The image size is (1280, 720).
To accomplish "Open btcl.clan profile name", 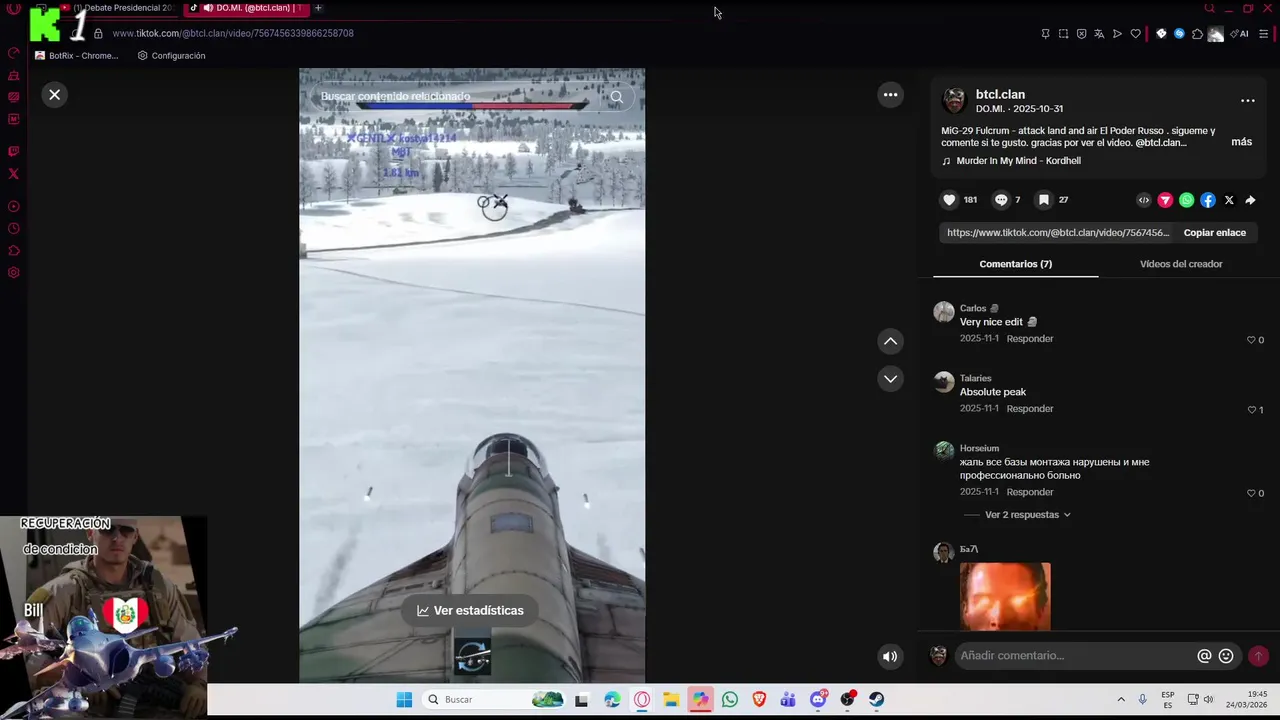I will click(x=1000, y=94).
